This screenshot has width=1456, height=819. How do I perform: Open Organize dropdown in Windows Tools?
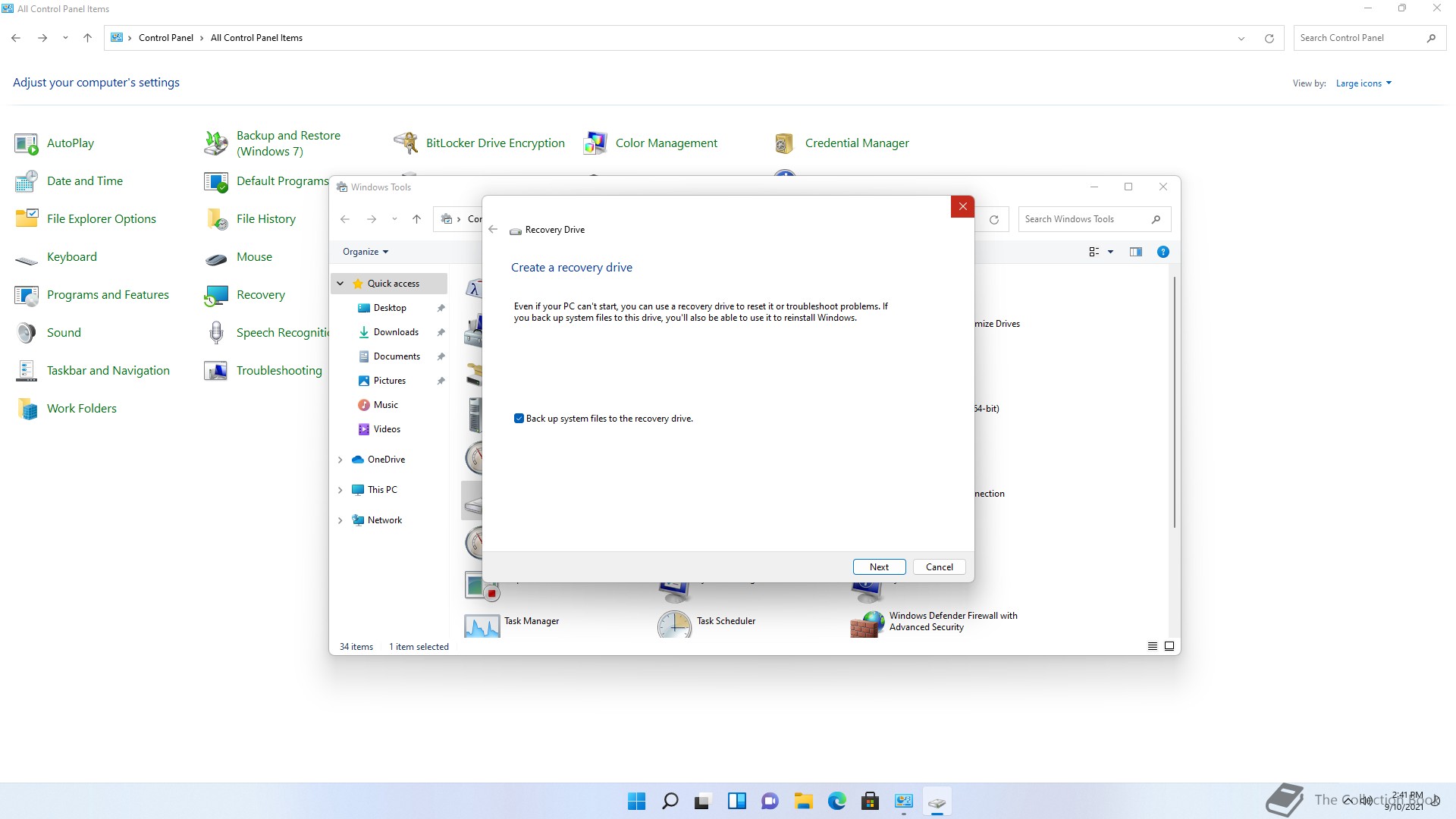coord(366,252)
